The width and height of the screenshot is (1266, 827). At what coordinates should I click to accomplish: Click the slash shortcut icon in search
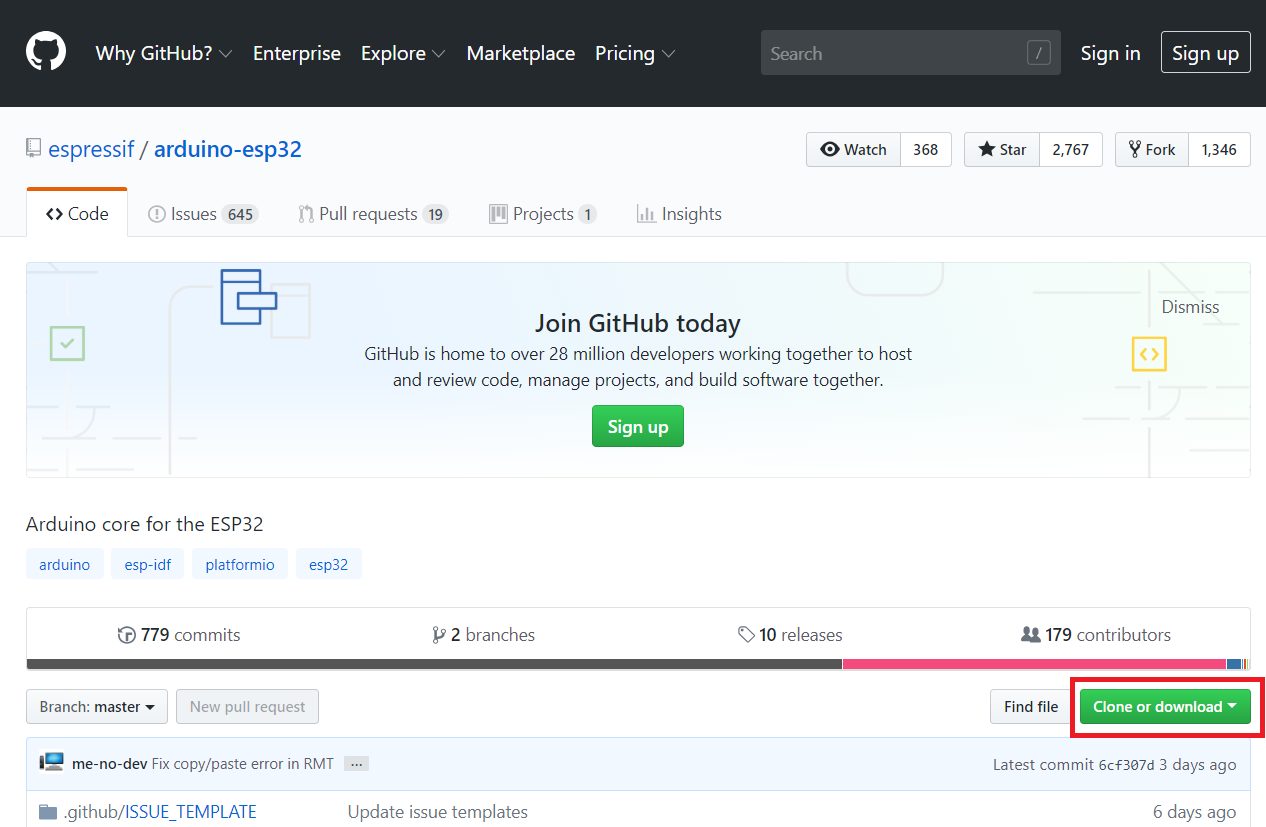1039,53
